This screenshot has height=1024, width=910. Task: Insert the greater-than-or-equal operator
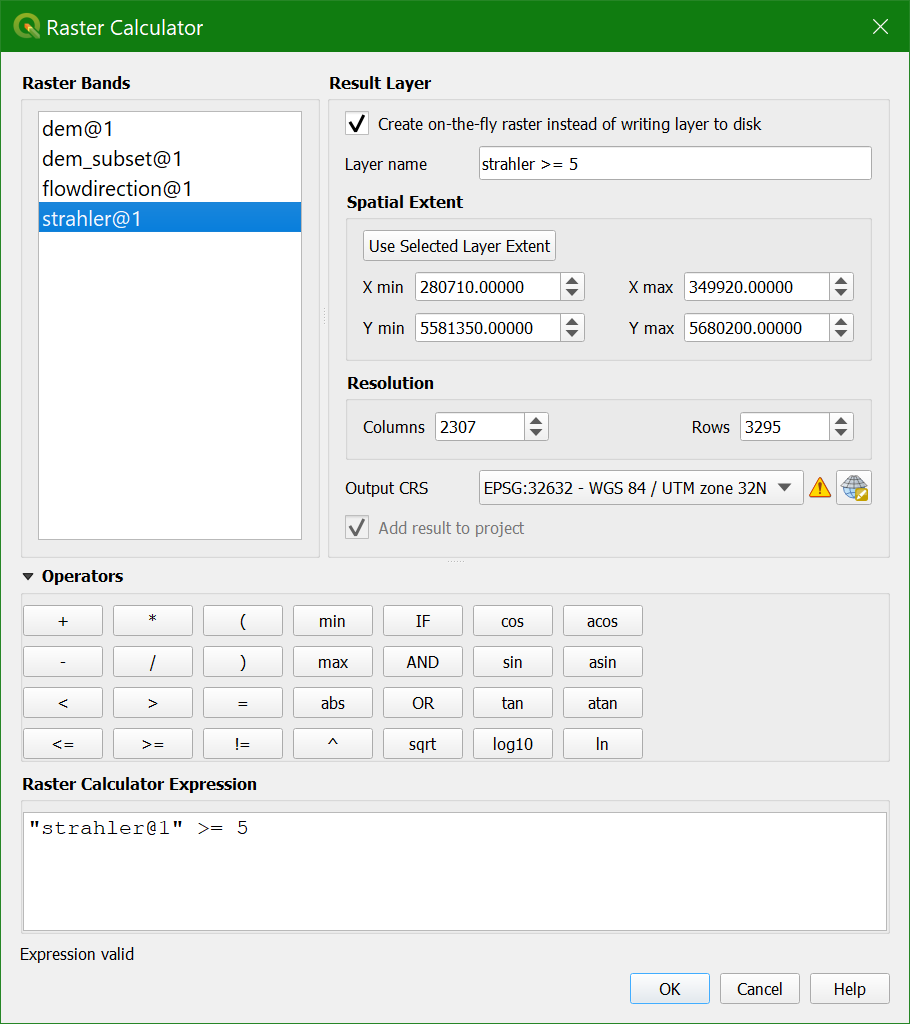point(153,744)
